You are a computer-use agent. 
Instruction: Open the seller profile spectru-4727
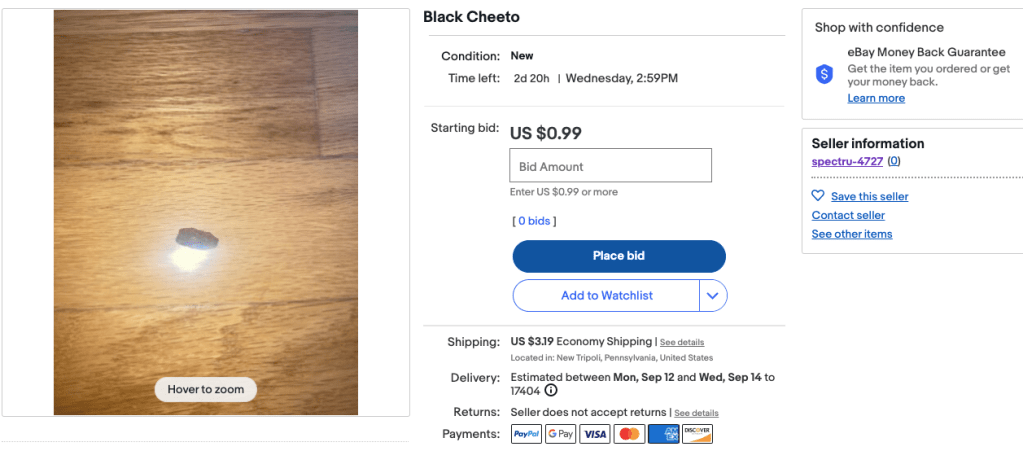pos(847,161)
